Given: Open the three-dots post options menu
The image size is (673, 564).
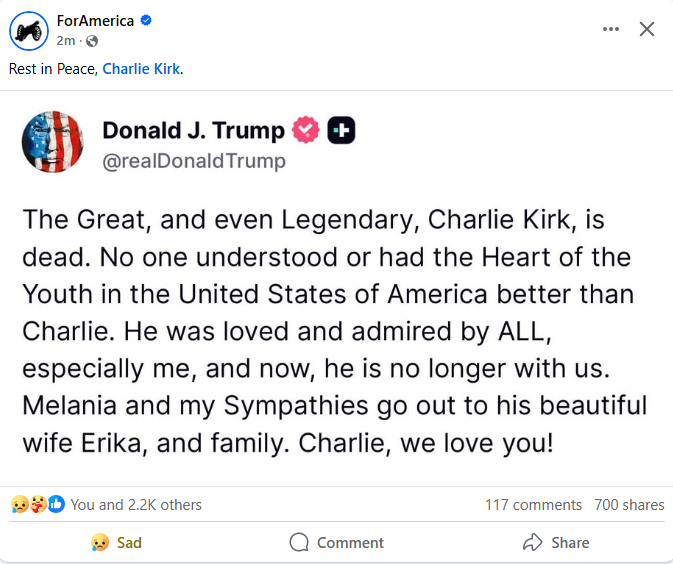Looking at the screenshot, I should pyautogui.click(x=611, y=30).
